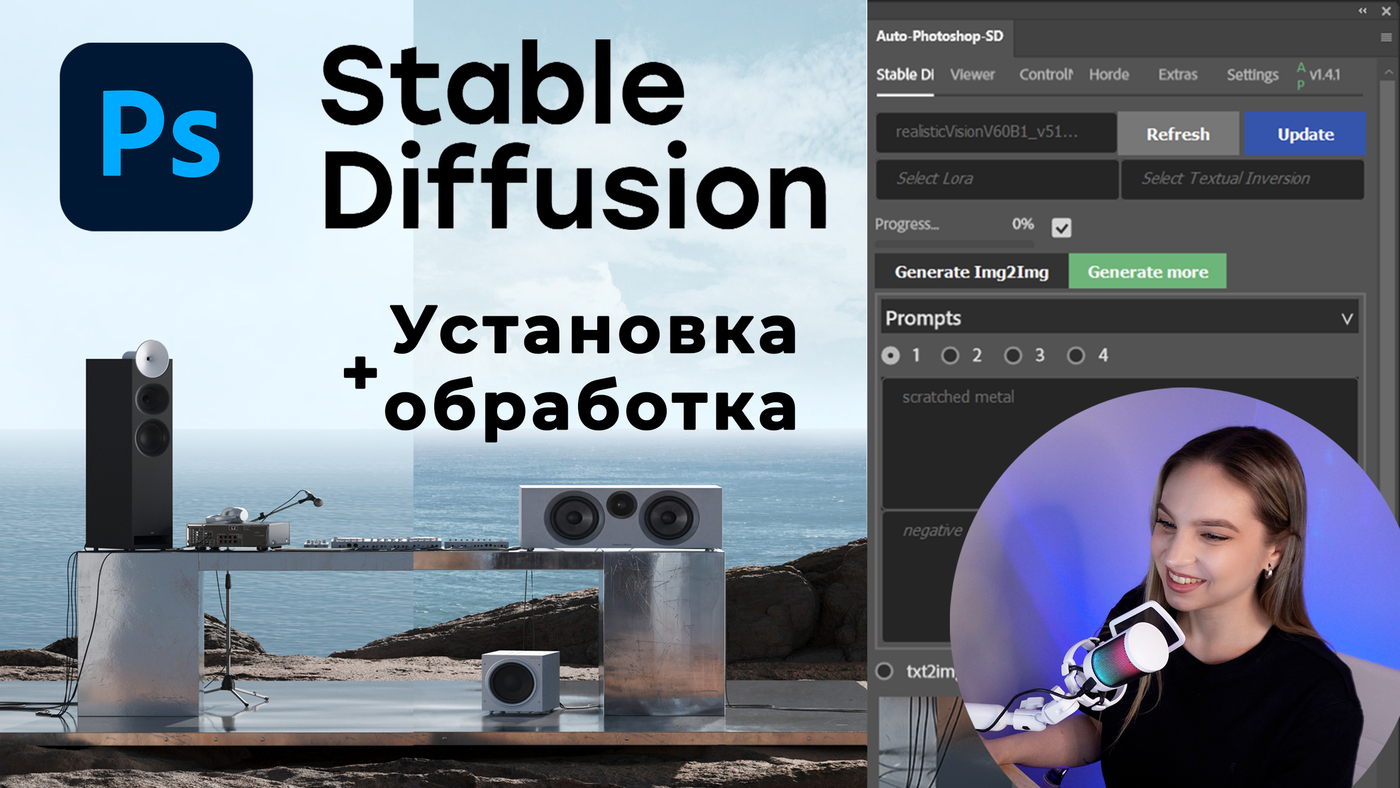
Task: Click the green Generate more button
Action: [x=1147, y=271]
